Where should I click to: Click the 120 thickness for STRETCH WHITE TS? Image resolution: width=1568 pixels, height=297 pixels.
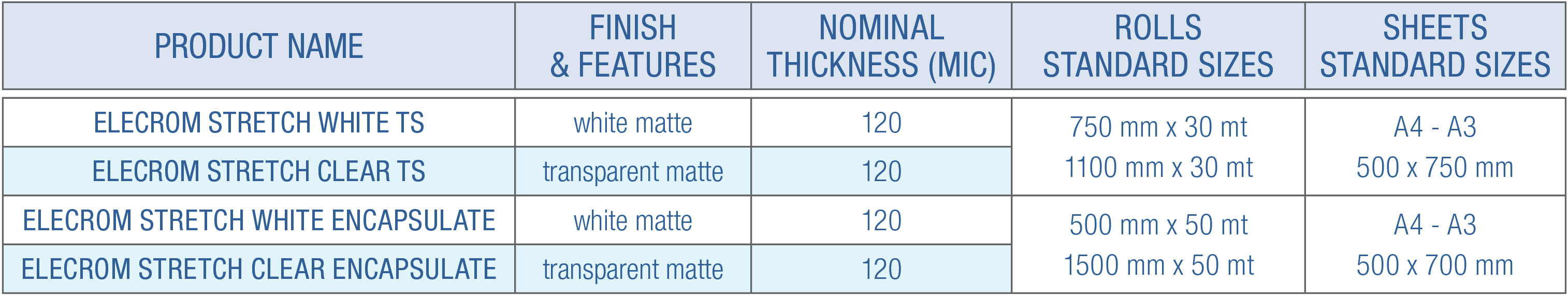tap(881, 124)
